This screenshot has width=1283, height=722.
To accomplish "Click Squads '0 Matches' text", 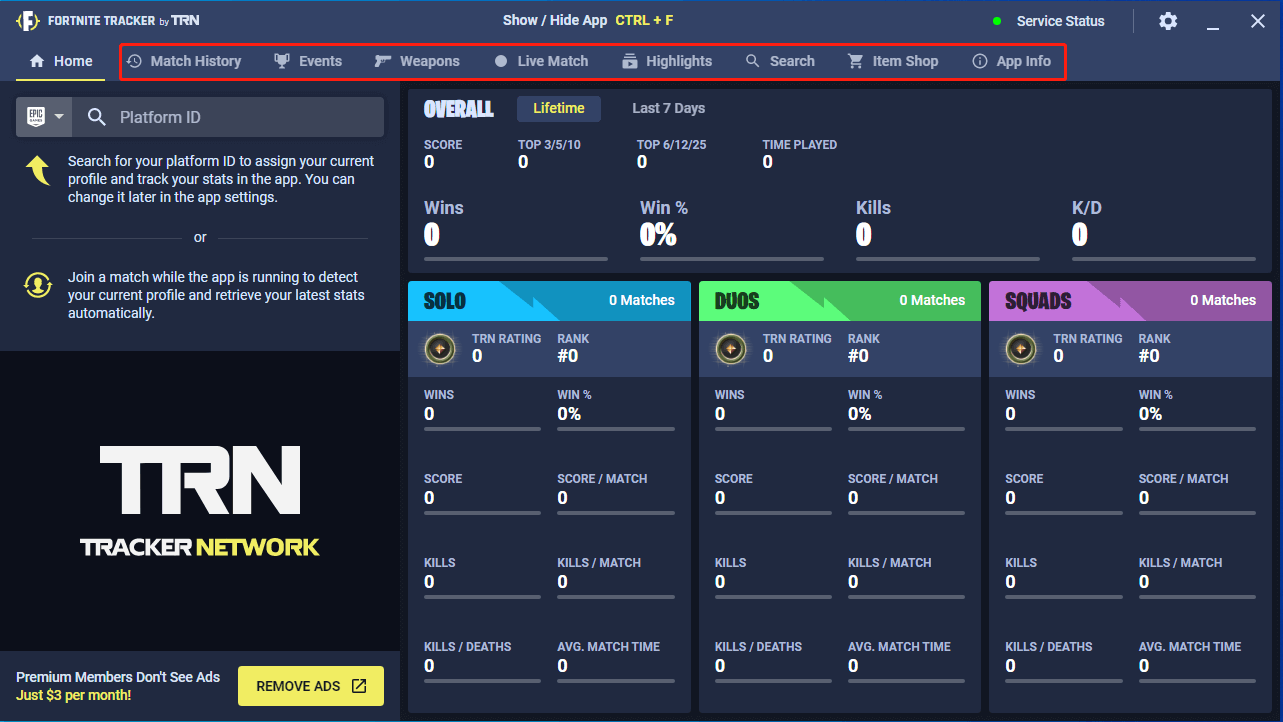I will coord(1223,300).
